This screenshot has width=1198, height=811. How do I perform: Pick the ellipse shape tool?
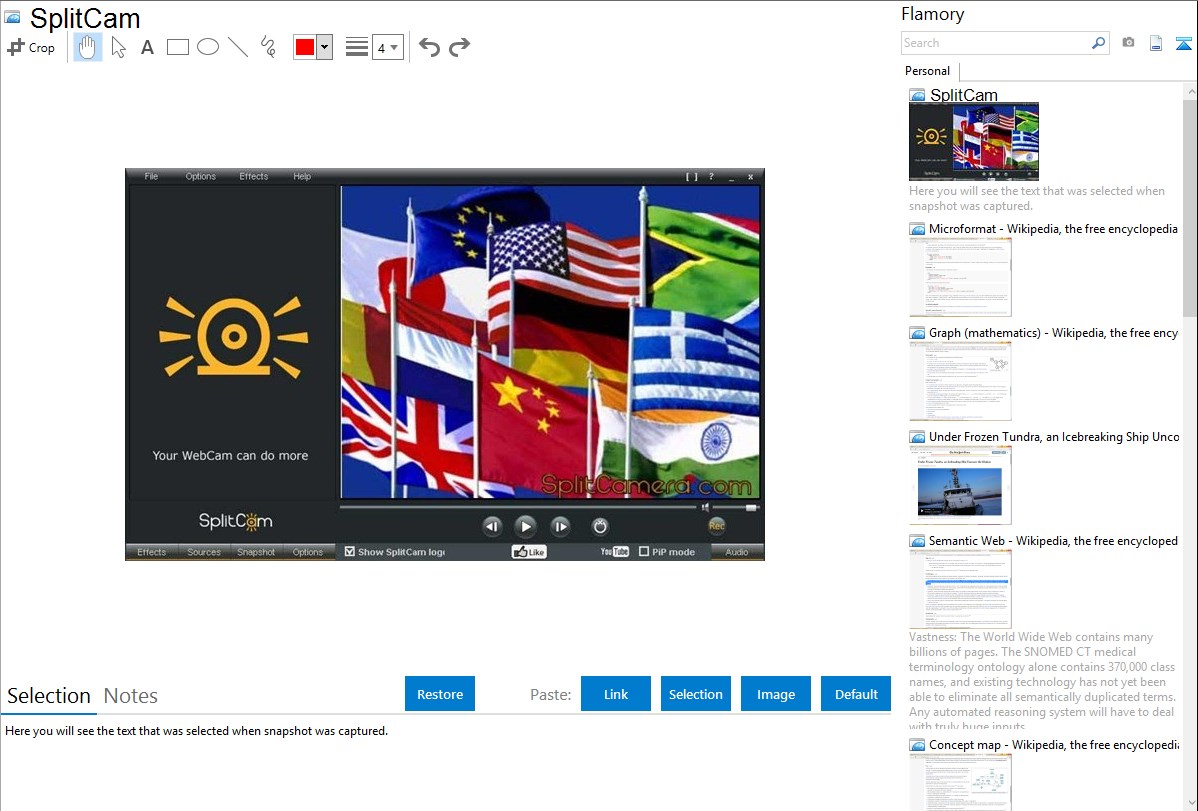(x=208, y=47)
